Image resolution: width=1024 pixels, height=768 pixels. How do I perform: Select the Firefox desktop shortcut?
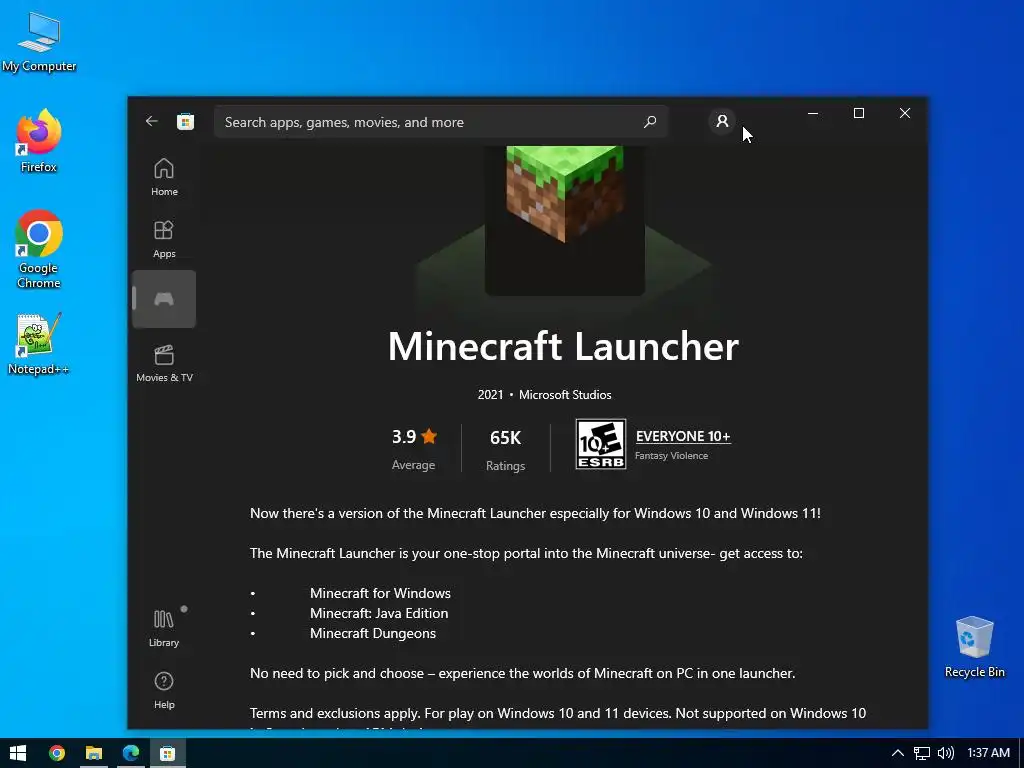pyautogui.click(x=39, y=140)
